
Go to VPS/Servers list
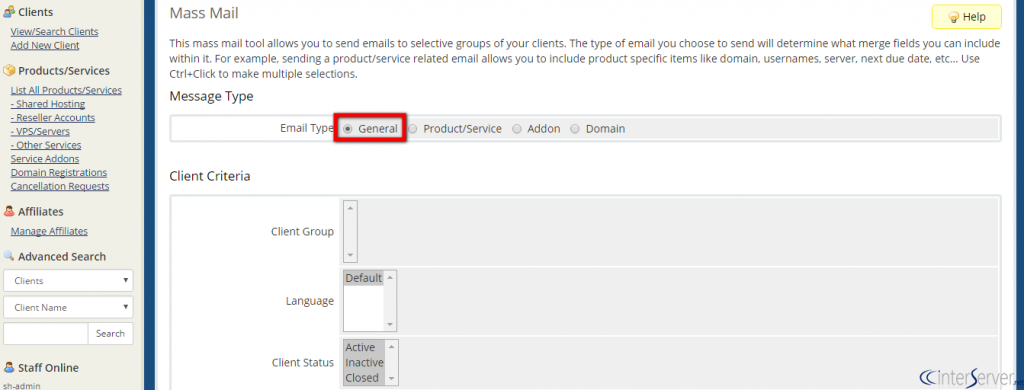(40, 131)
